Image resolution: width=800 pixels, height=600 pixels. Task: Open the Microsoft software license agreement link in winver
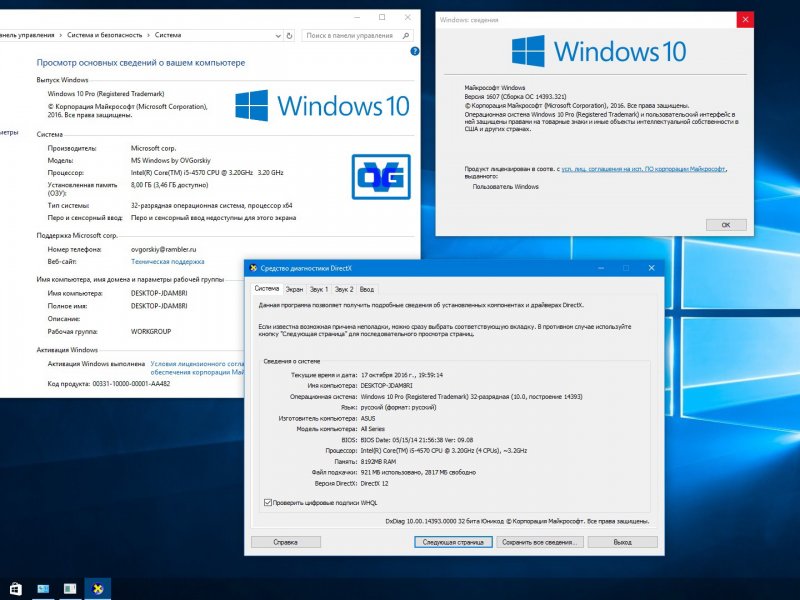[x=643, y=169]
